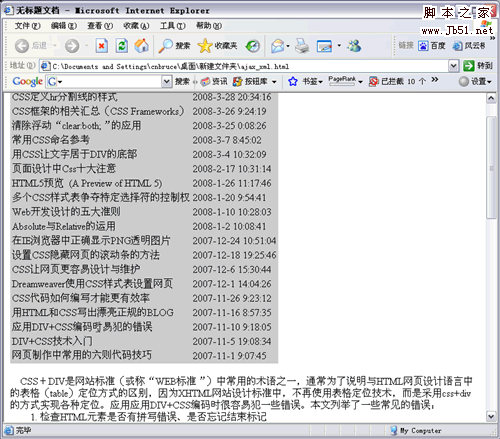500x439 pixels.
Task: Open the Google News (资讯) button
Action: [214, 81]
